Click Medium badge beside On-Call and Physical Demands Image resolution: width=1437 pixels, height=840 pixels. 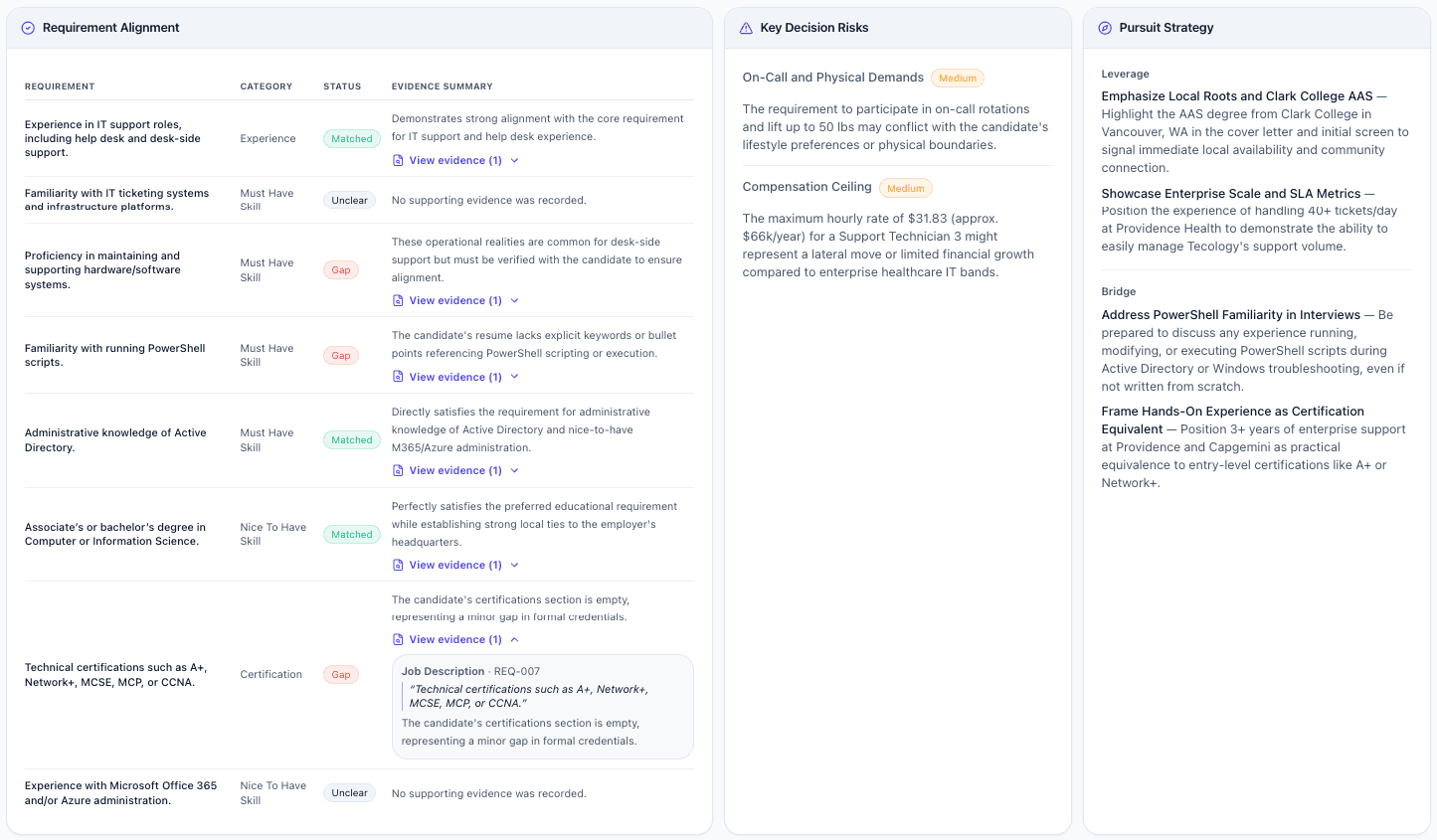click(x=958, y=79)
